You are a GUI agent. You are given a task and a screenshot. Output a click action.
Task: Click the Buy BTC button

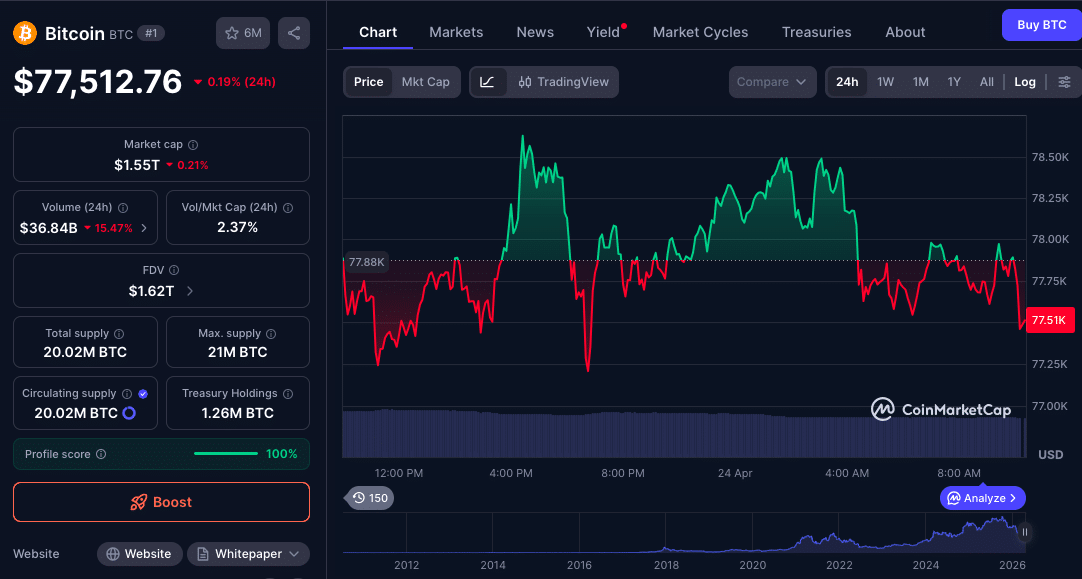point(1041,25)
